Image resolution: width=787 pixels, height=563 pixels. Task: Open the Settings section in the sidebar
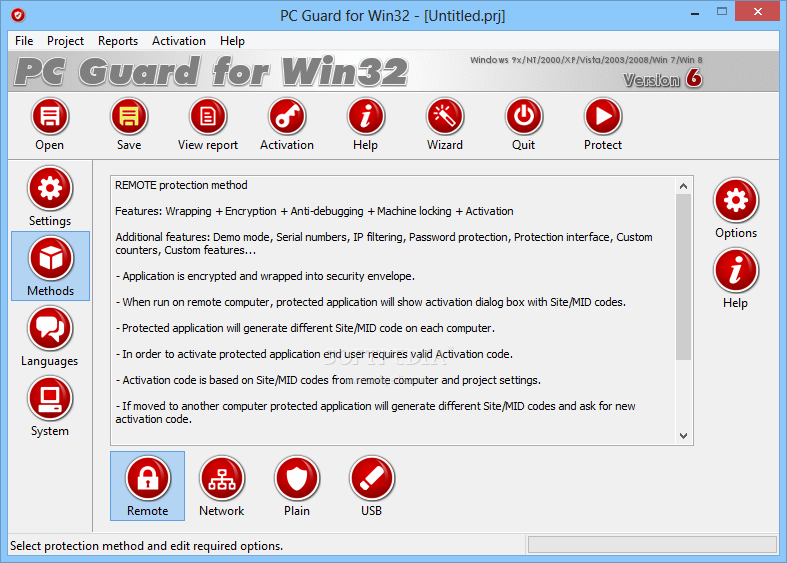click(x=50, y=196)
